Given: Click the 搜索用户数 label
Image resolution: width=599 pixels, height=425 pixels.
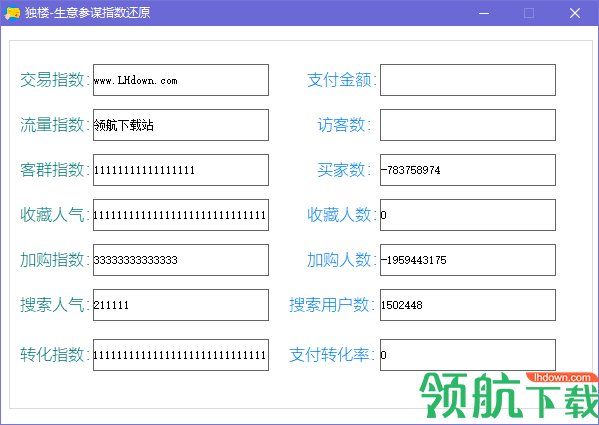Looking at the screenshot, I should (332, 305).
